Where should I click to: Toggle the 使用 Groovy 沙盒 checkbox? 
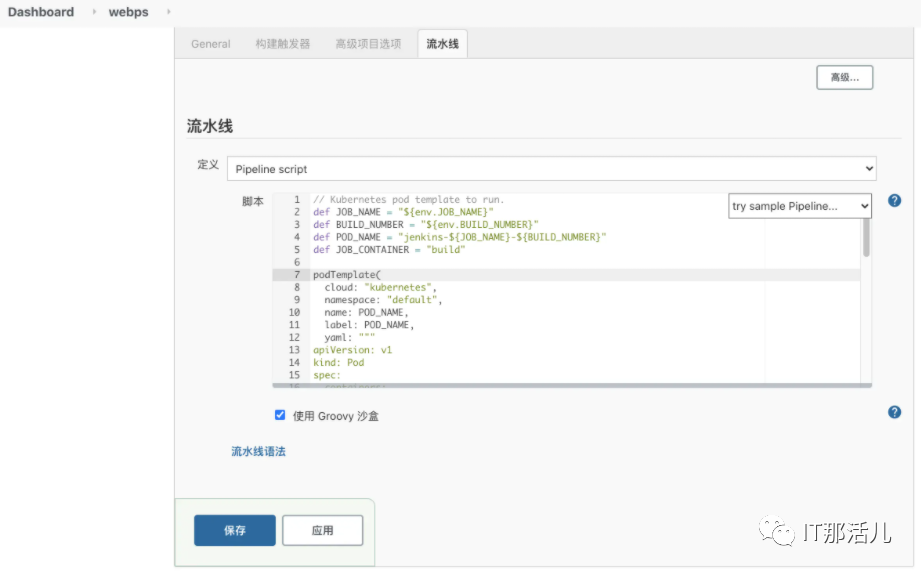click(280, 415)
